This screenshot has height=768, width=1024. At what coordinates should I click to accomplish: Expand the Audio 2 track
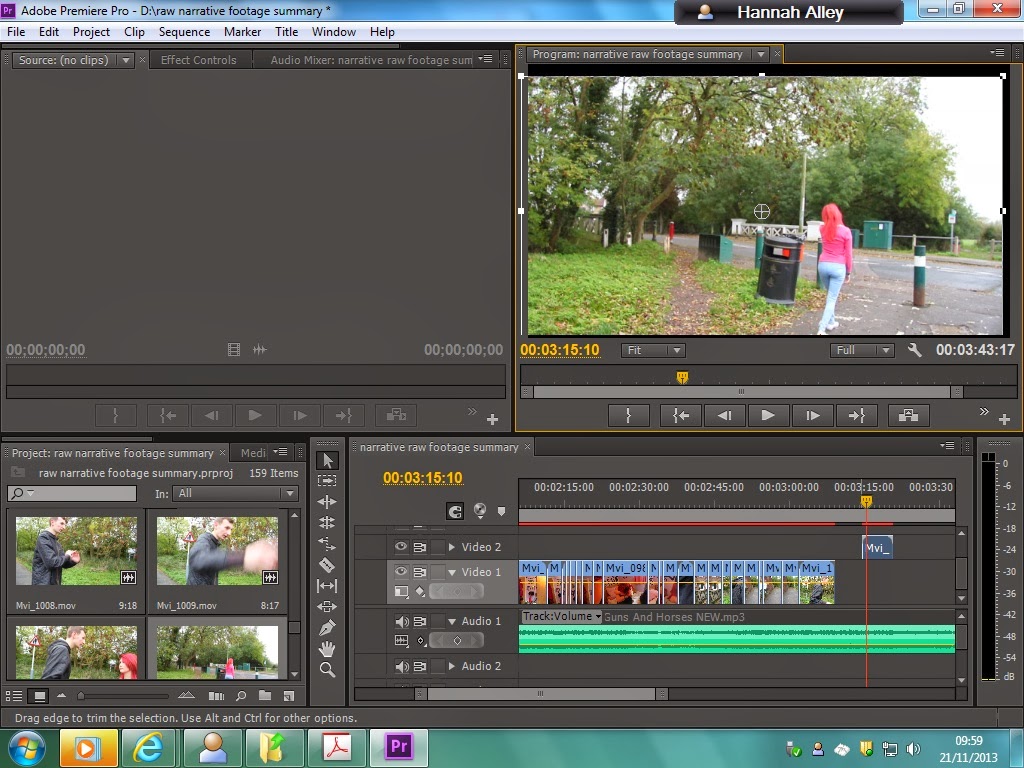[451, 666]
